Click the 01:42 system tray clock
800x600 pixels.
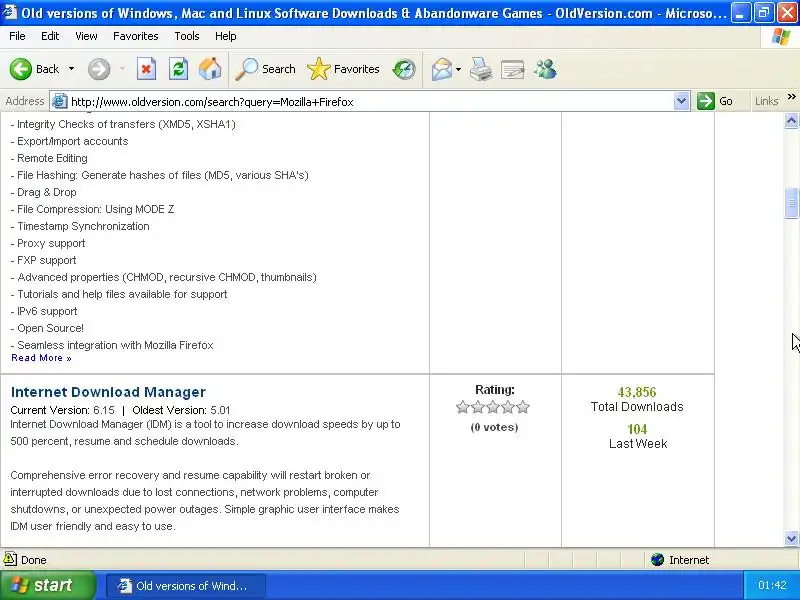tap(772, 585)
